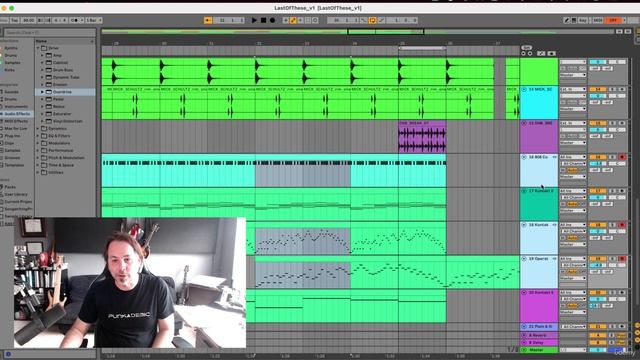640x360 pixels.
Task: Disarm recording on 16 808 Co track
Action: pos(622,157)
